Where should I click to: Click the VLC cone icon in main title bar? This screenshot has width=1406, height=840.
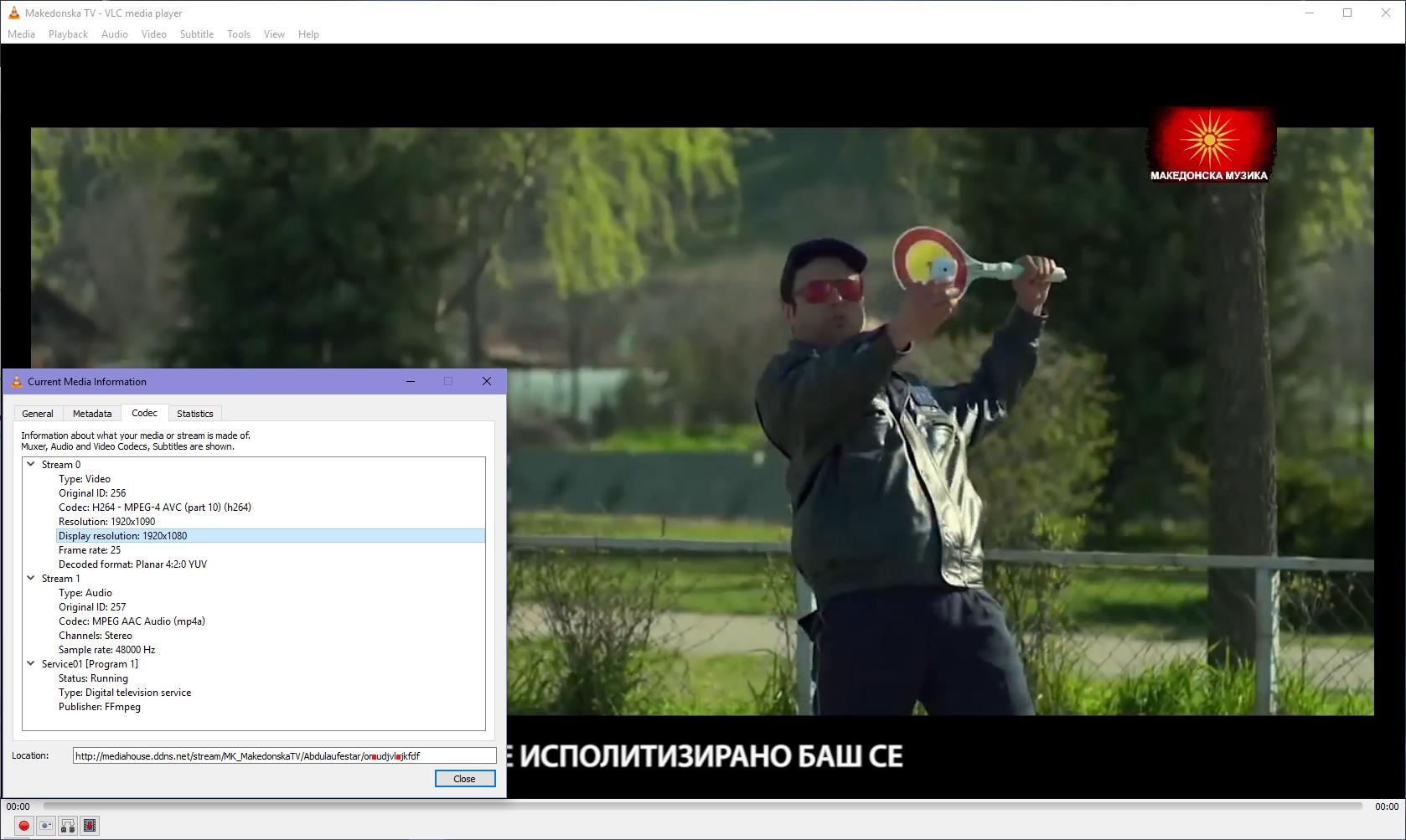coord(13,13)
